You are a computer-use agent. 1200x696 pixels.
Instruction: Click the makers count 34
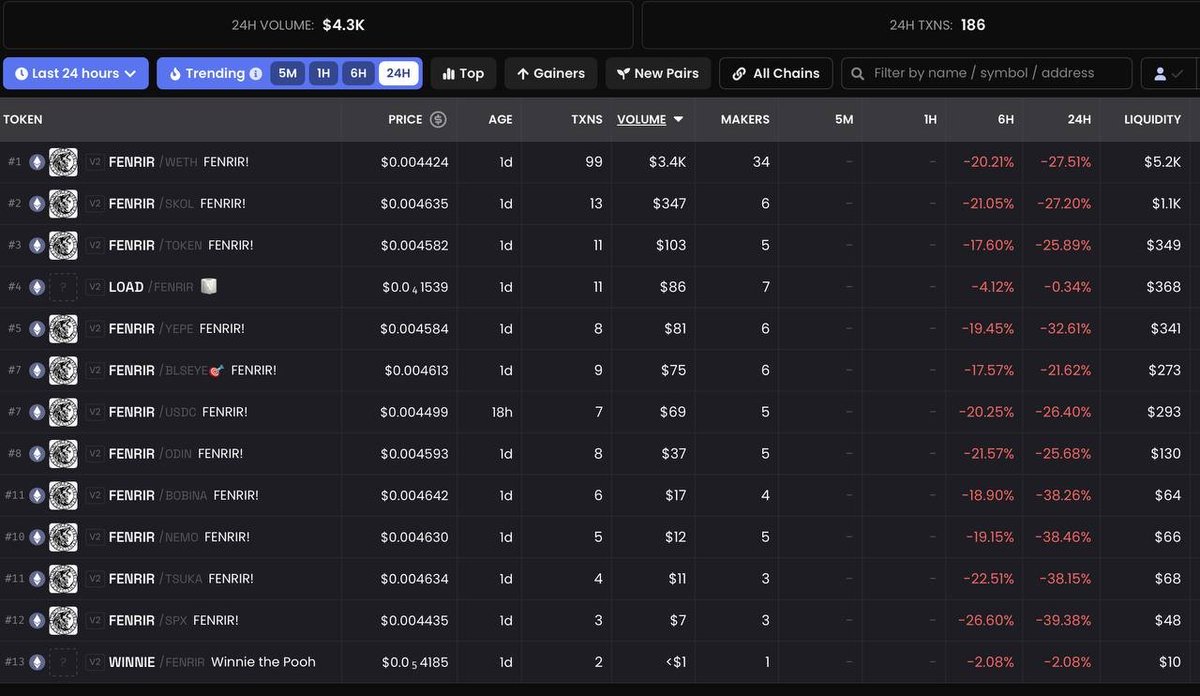click(x=761, y=162)
